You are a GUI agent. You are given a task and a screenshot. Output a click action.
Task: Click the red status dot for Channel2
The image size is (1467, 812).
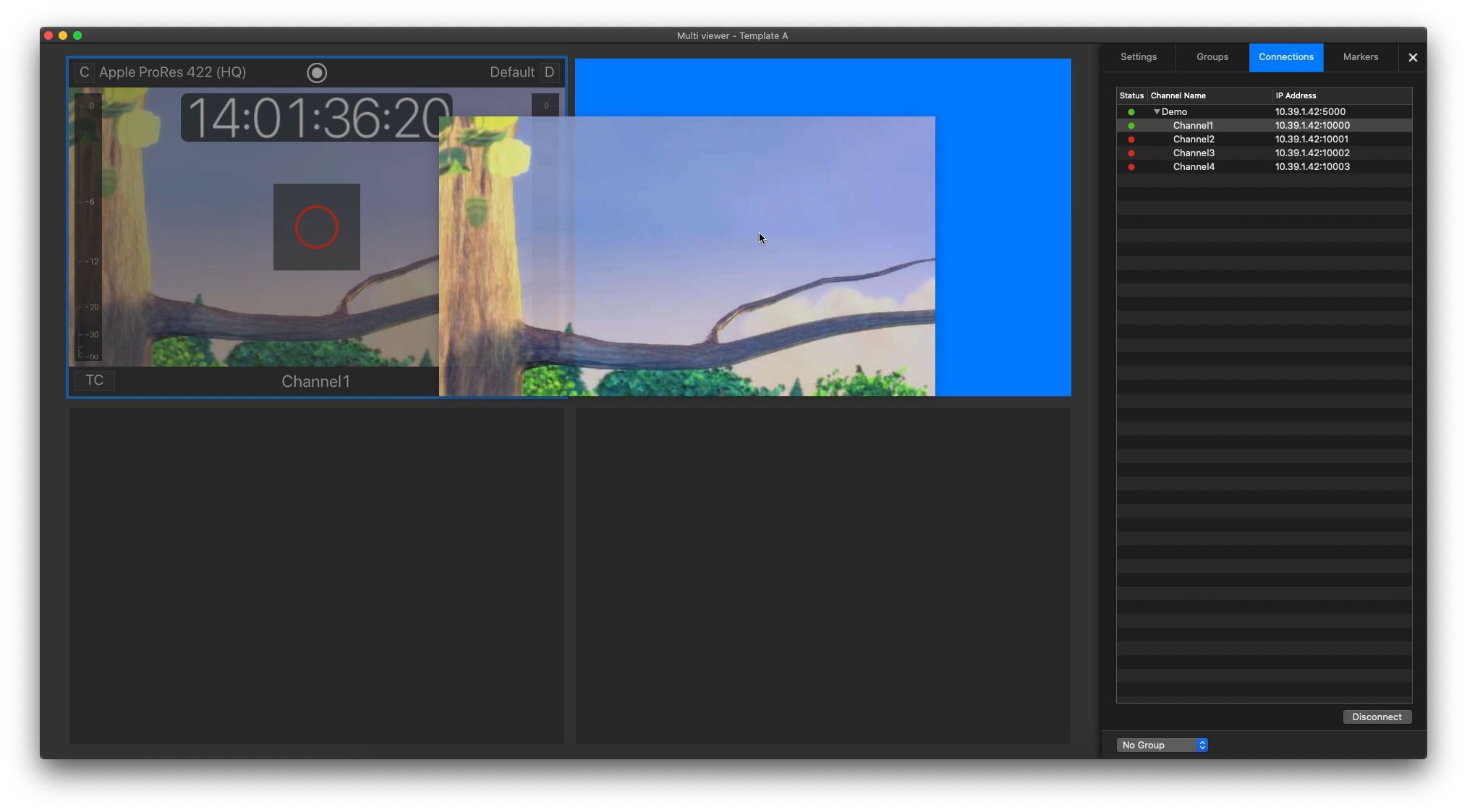pyautogui.click(x=1131, y=140)
